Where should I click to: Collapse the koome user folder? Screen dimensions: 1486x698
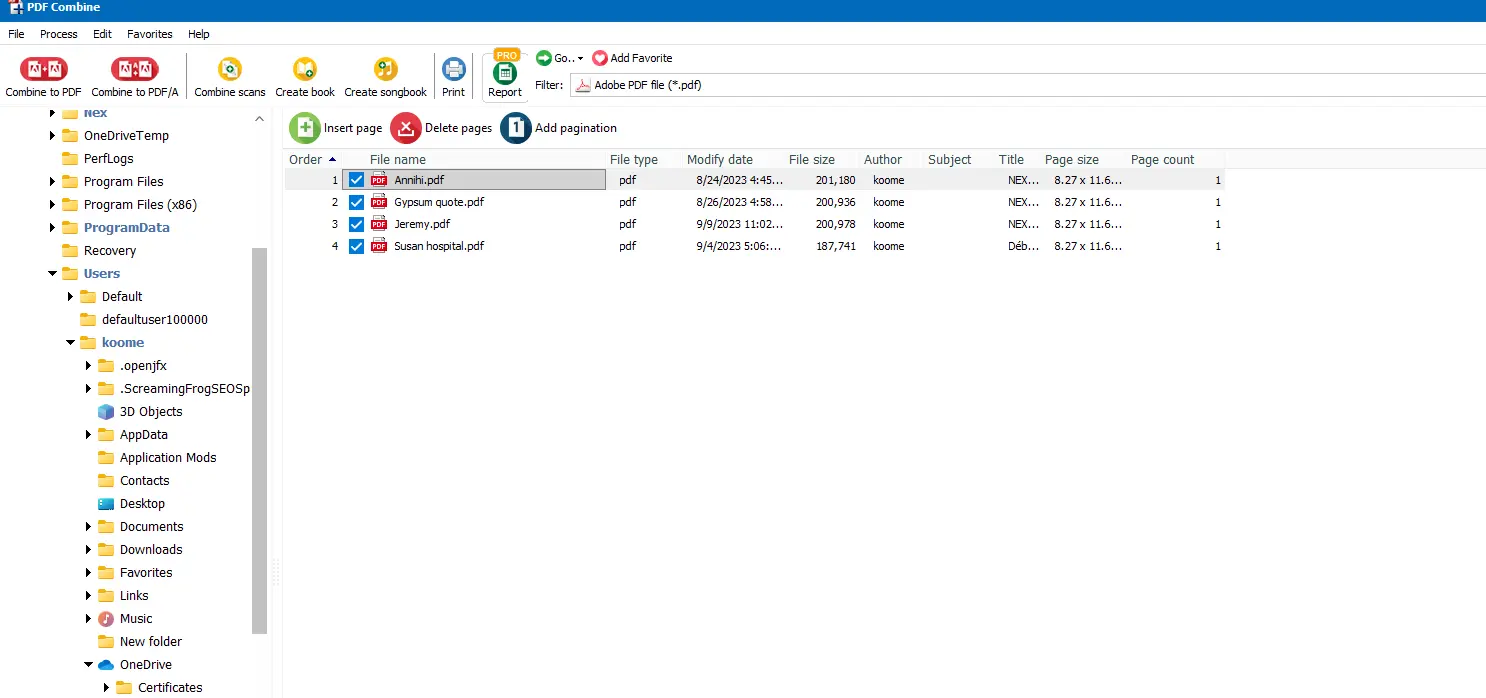[70, 343]
